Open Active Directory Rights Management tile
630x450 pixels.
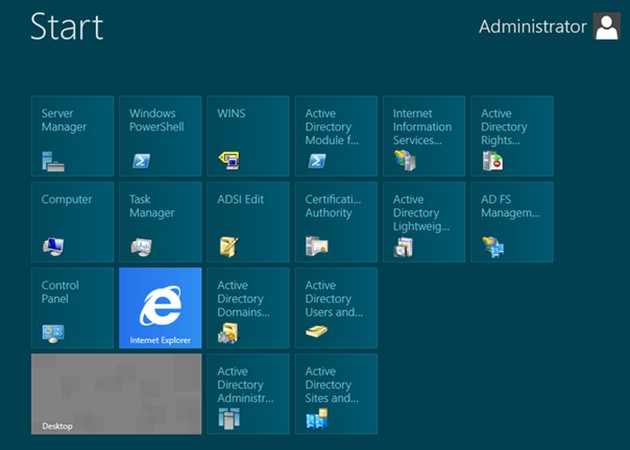click(x=512, y=136)
